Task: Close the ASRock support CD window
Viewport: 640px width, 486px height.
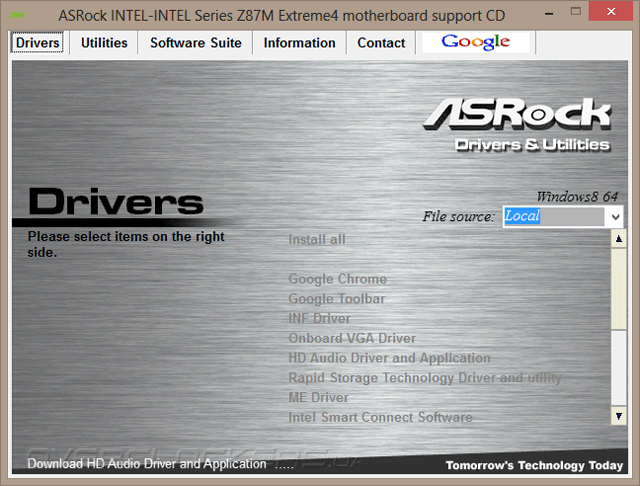Action: coord(611,11)
